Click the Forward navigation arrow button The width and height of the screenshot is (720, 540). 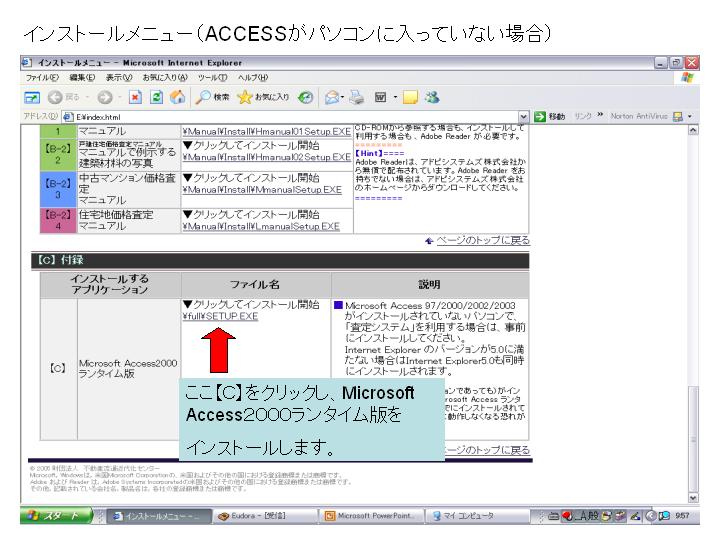(x=105, y=97)
